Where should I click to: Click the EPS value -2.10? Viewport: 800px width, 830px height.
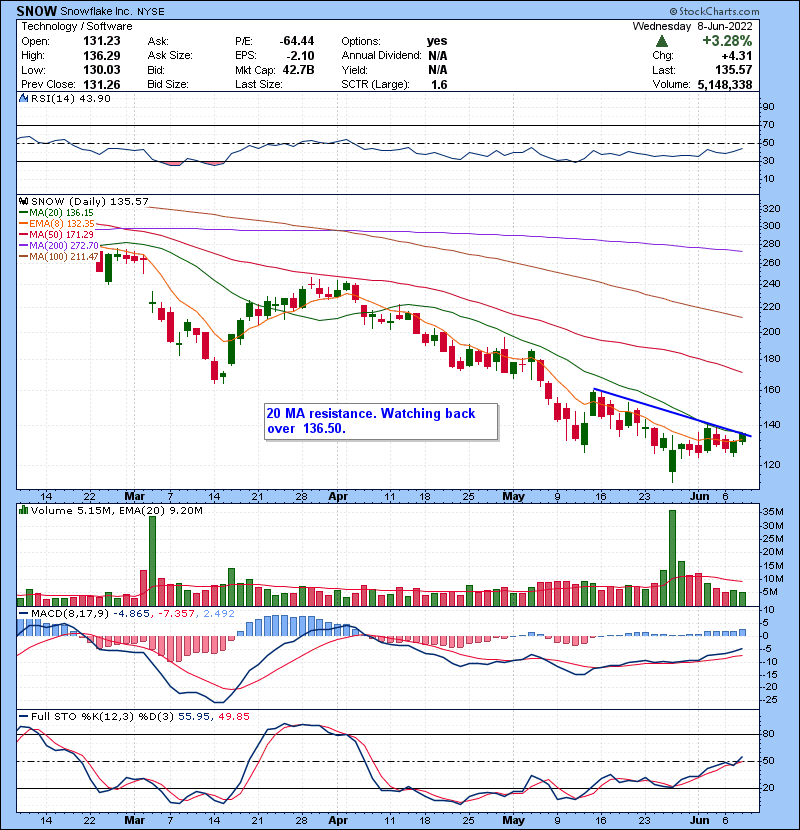click(x=300, y=56)
